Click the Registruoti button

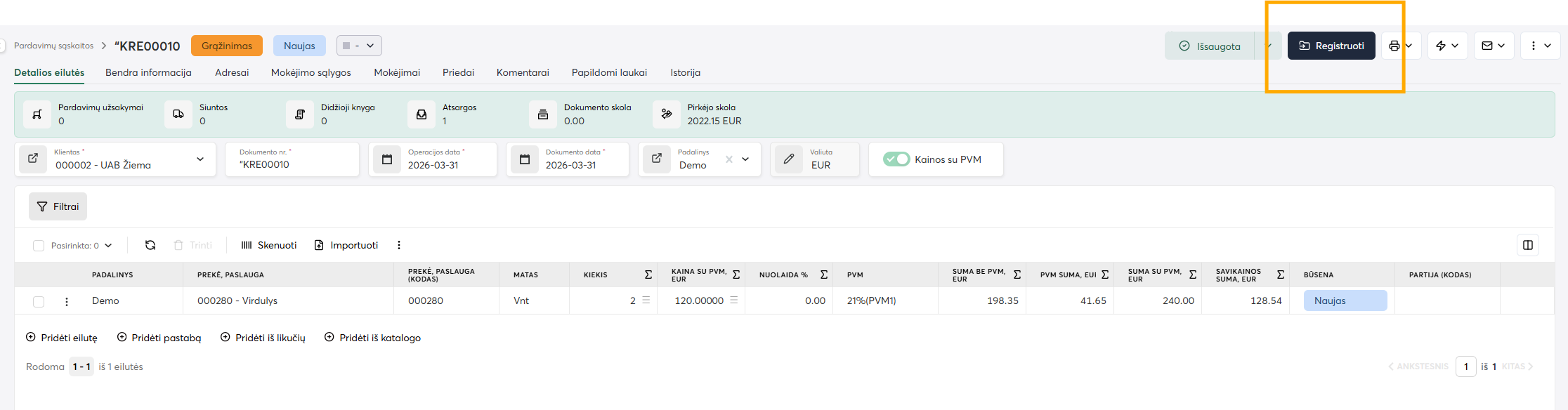(x=1331, y=46)
